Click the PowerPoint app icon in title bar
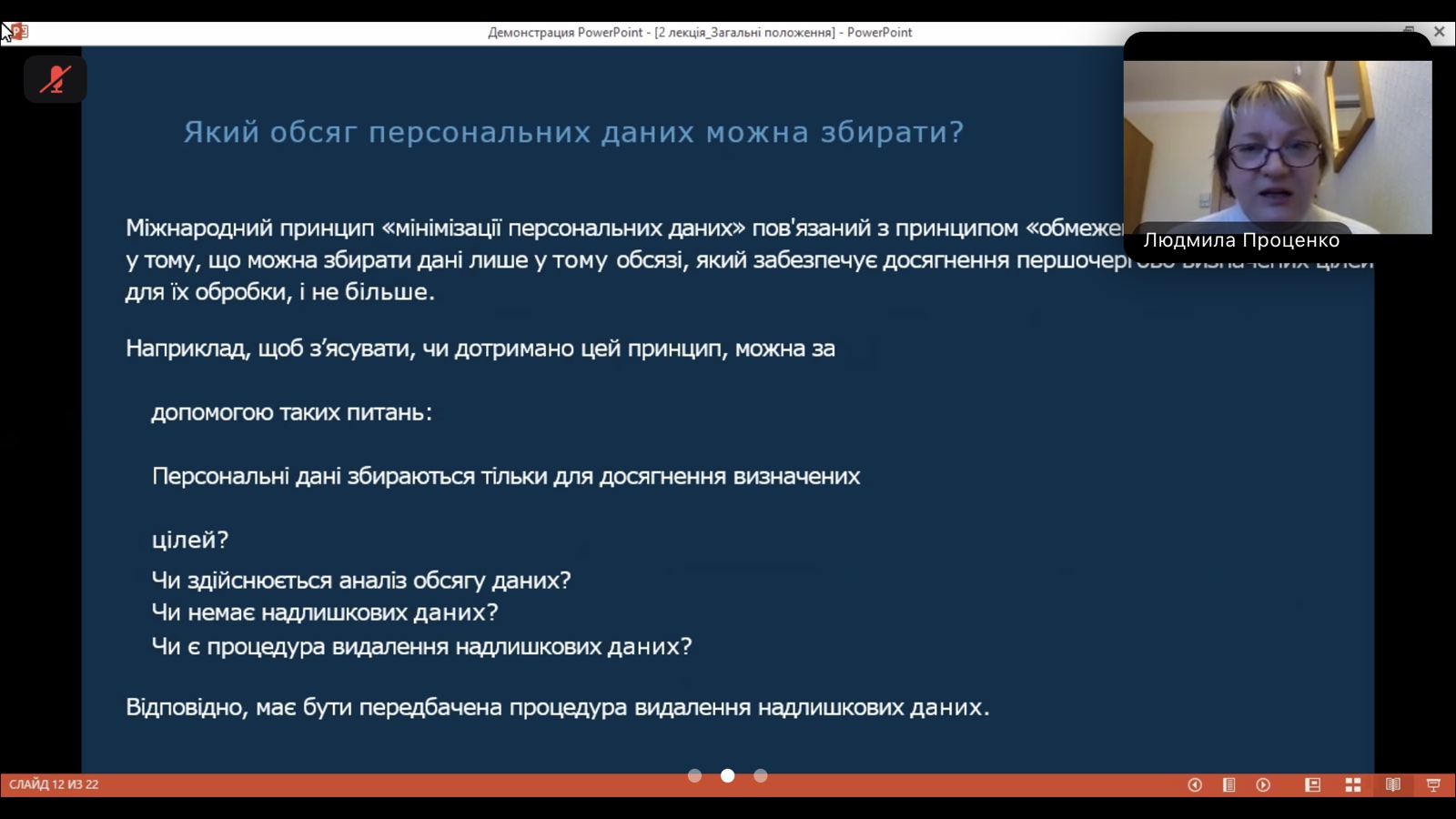This screenshot has width=1456, height=819. 19,32
